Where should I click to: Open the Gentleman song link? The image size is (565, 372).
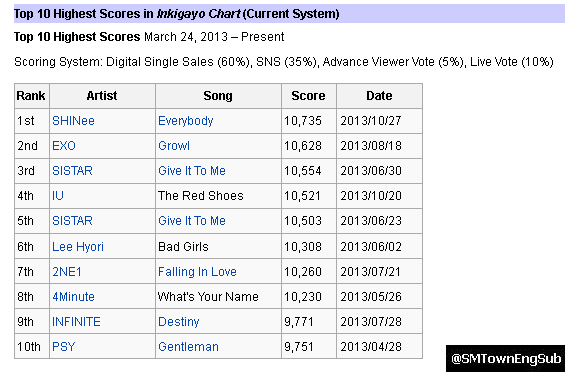click(x=188, y=346)
